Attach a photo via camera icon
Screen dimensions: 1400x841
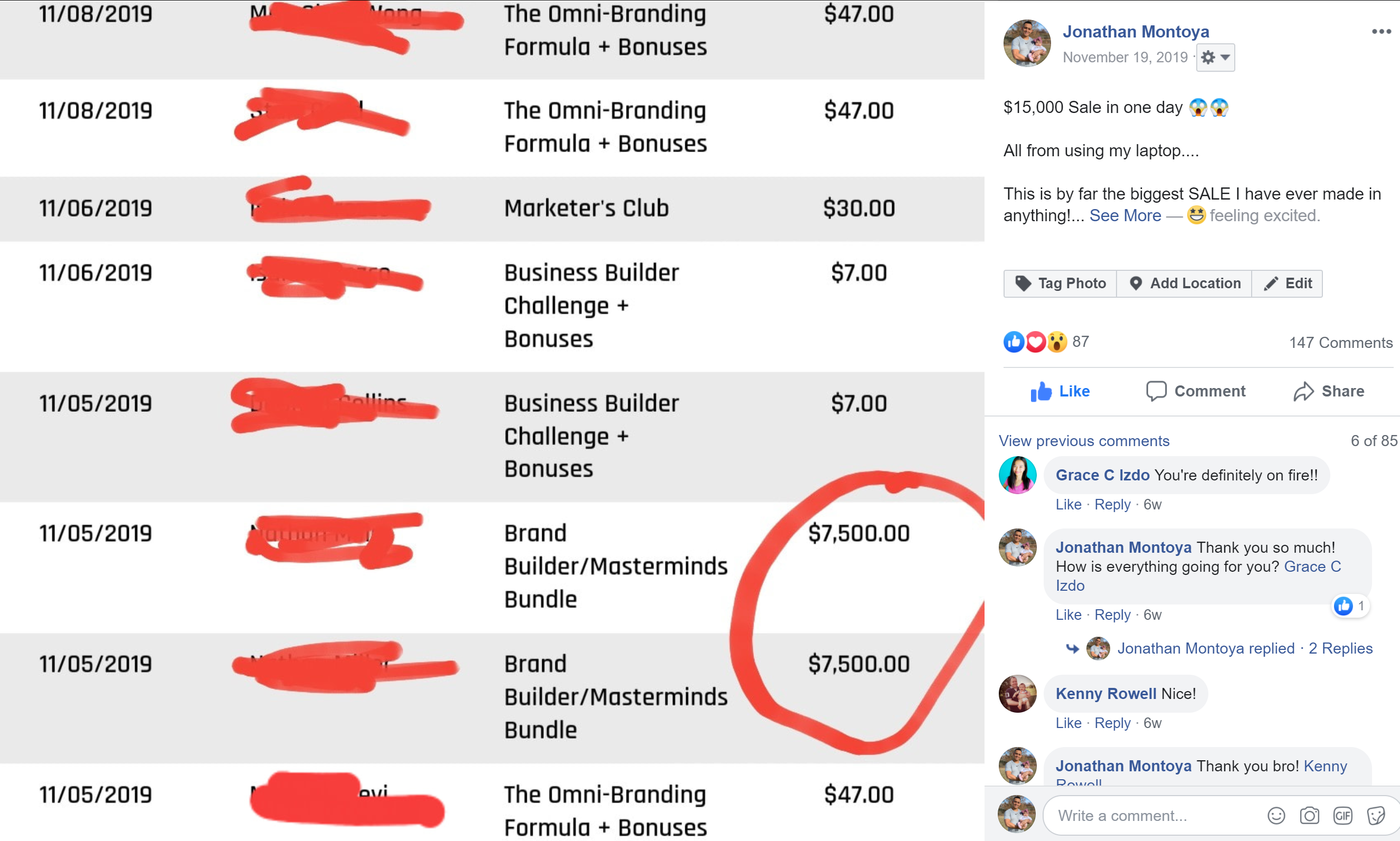[x=1309, y=816]
